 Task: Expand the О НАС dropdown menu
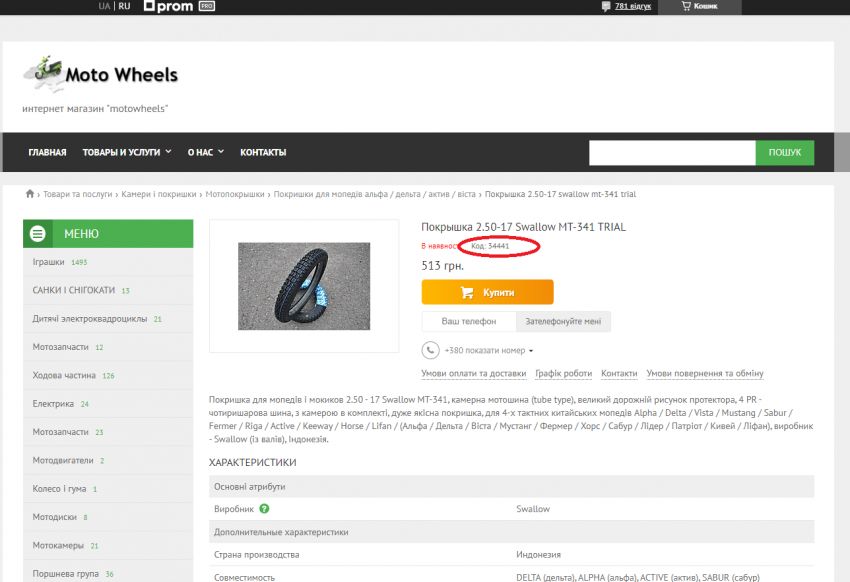point(205,152)
